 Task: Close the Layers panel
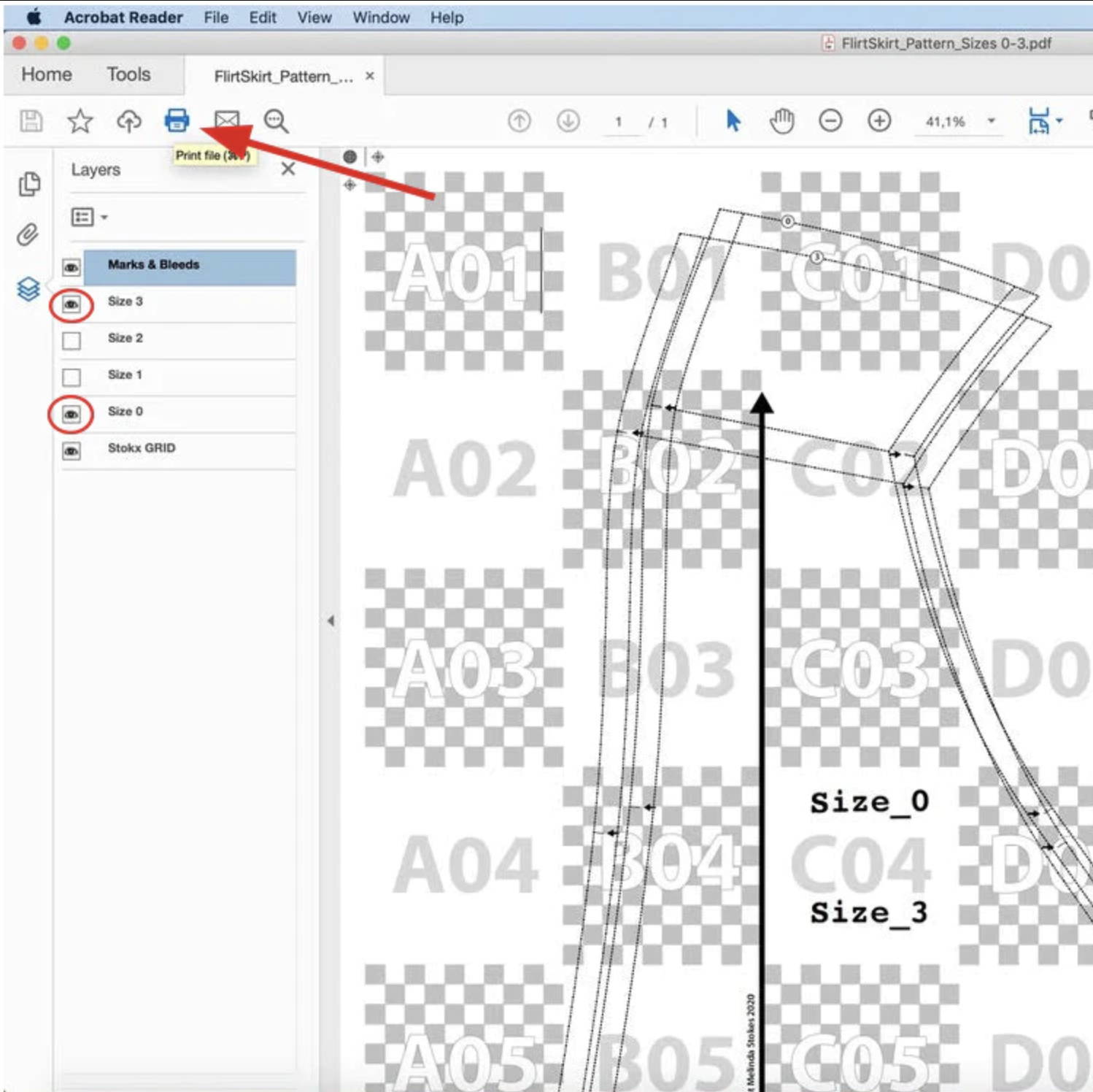[288, 169]
